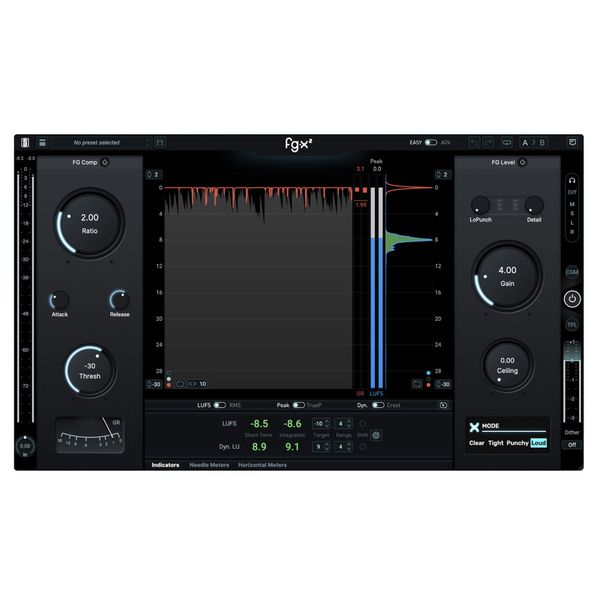The width and height of the screenshot is (600, 600).
Task: Toggle Peak to TrueP switch
Action: point(298,405)
